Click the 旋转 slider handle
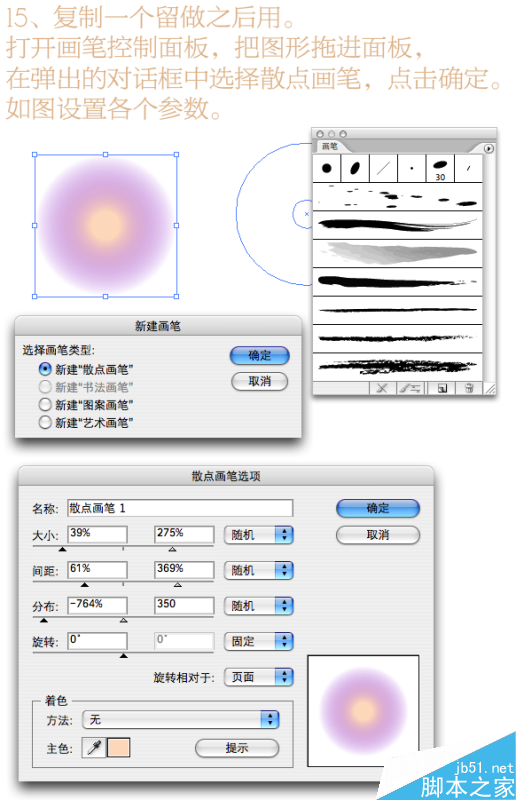 click(124, 656)
